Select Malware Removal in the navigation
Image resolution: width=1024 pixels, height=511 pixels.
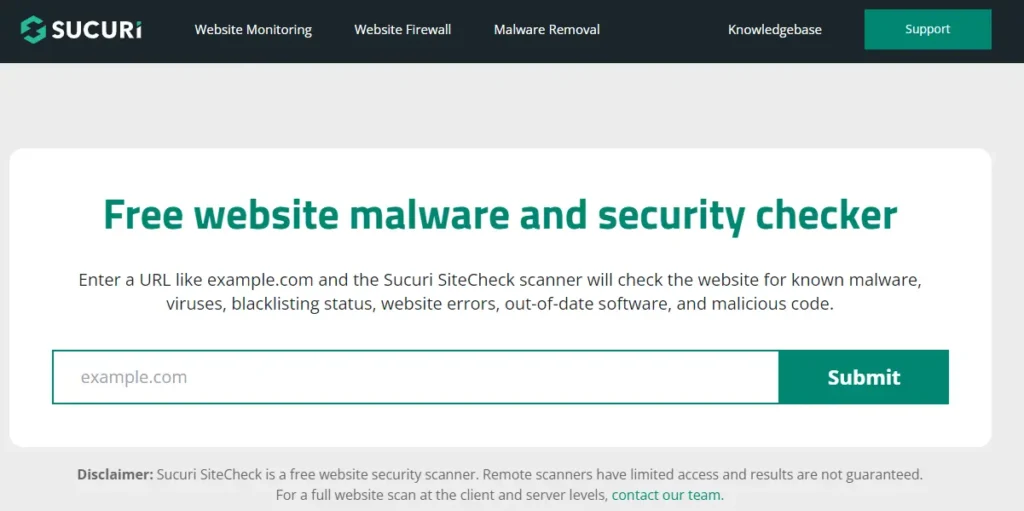[x=547, y=30]
